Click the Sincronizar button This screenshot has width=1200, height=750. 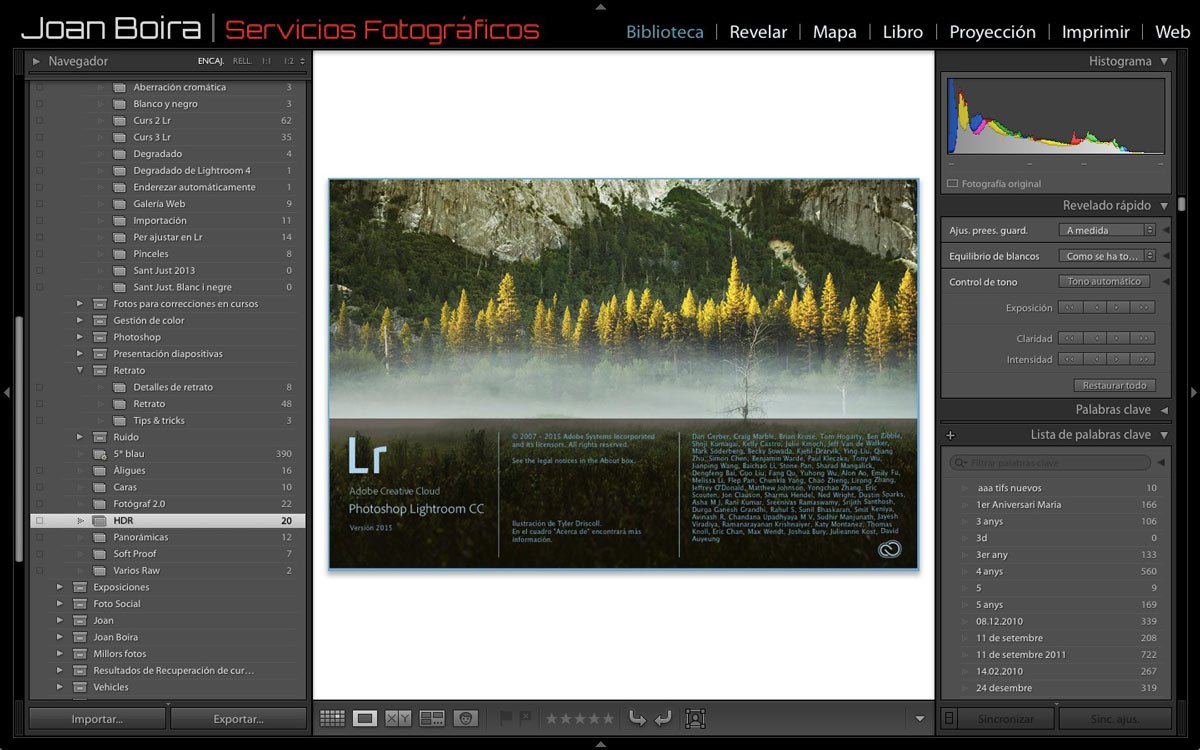click(x=1005, y=718)
